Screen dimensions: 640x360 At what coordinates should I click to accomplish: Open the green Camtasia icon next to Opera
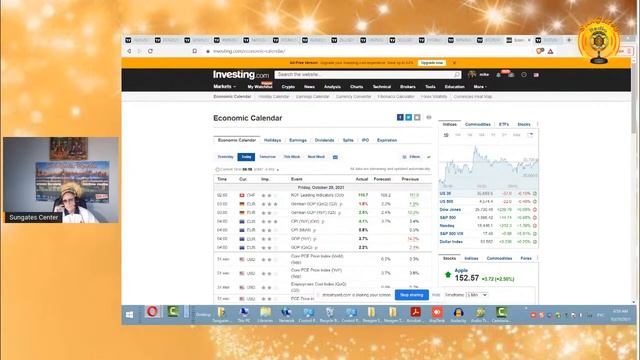(173, 312)
